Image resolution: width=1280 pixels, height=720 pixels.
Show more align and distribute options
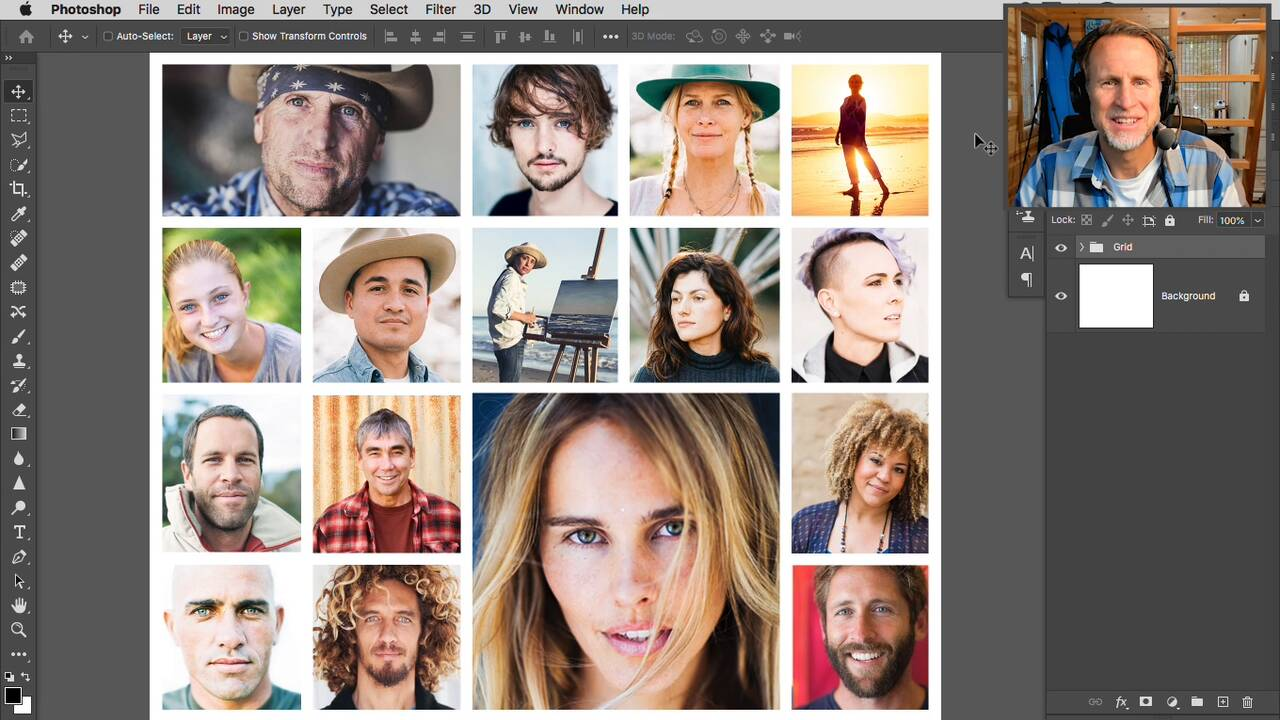611,36
